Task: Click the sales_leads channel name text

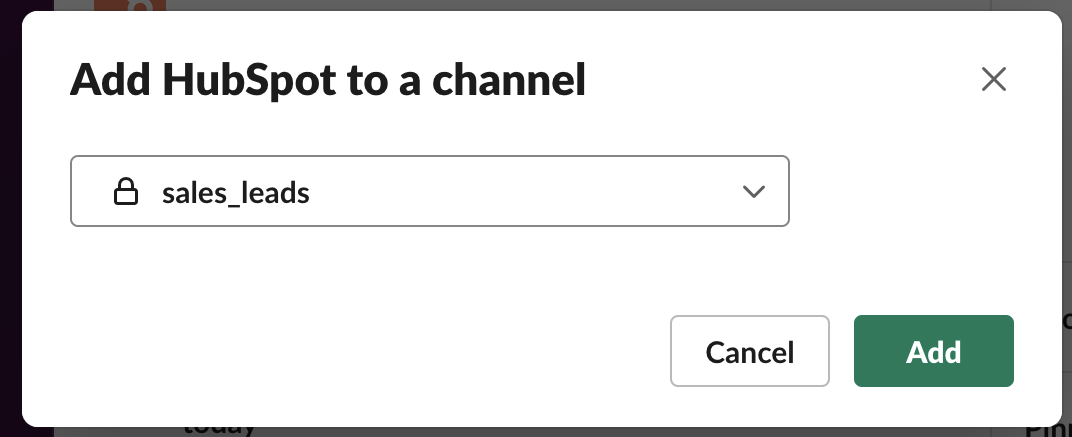Action: point(235,192)
